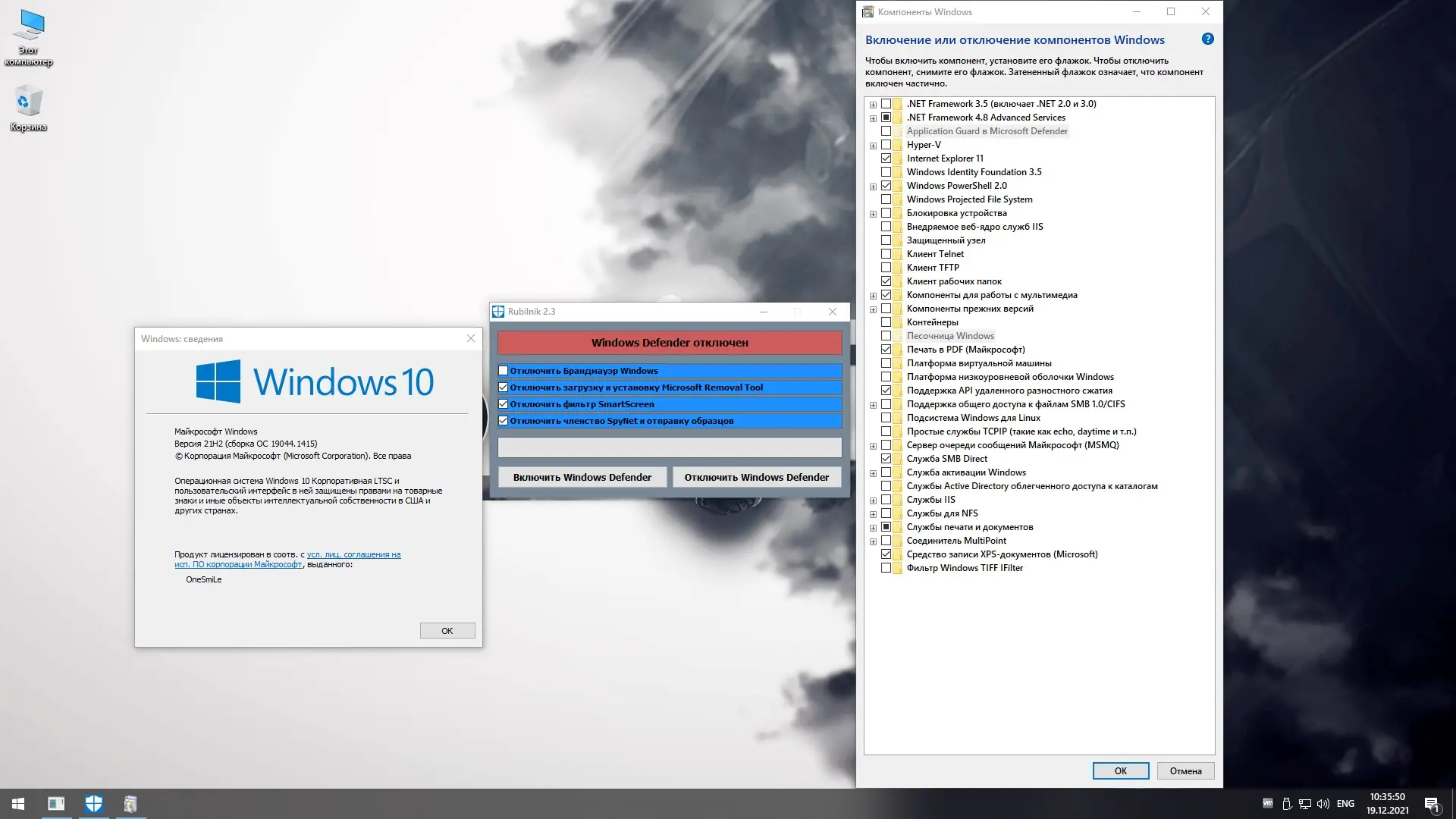The height and width of the screenshot is (819, 1456).
Task: Check the Telnet Client component box
Action: (x=886, y=254)
